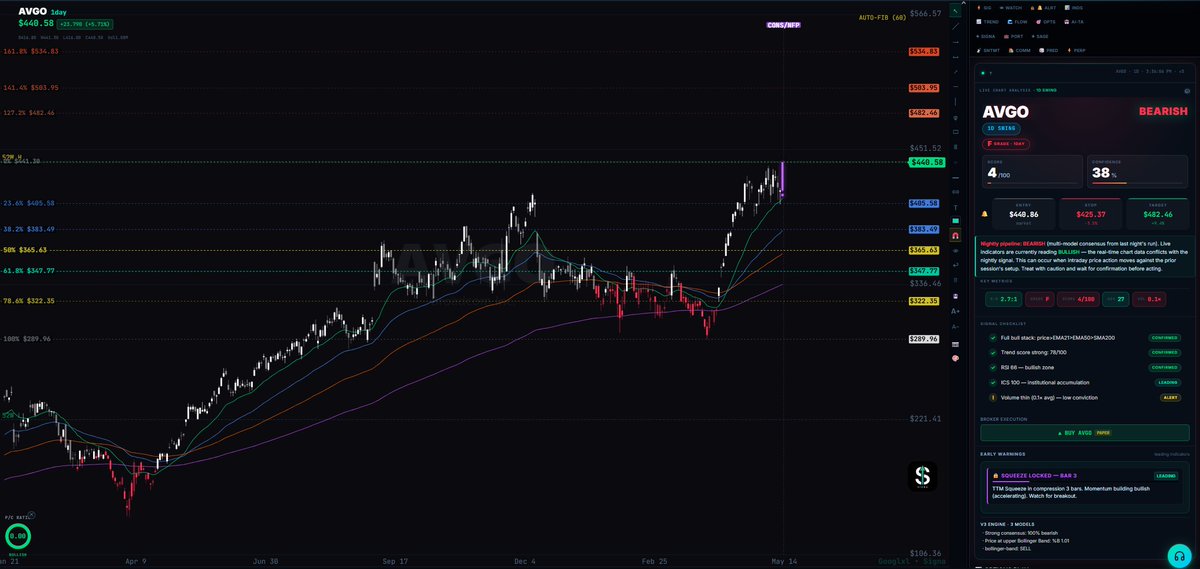Click the BUY AVGO paper button
This screenshot has height=569, width=1200.
pos(1085,433)
